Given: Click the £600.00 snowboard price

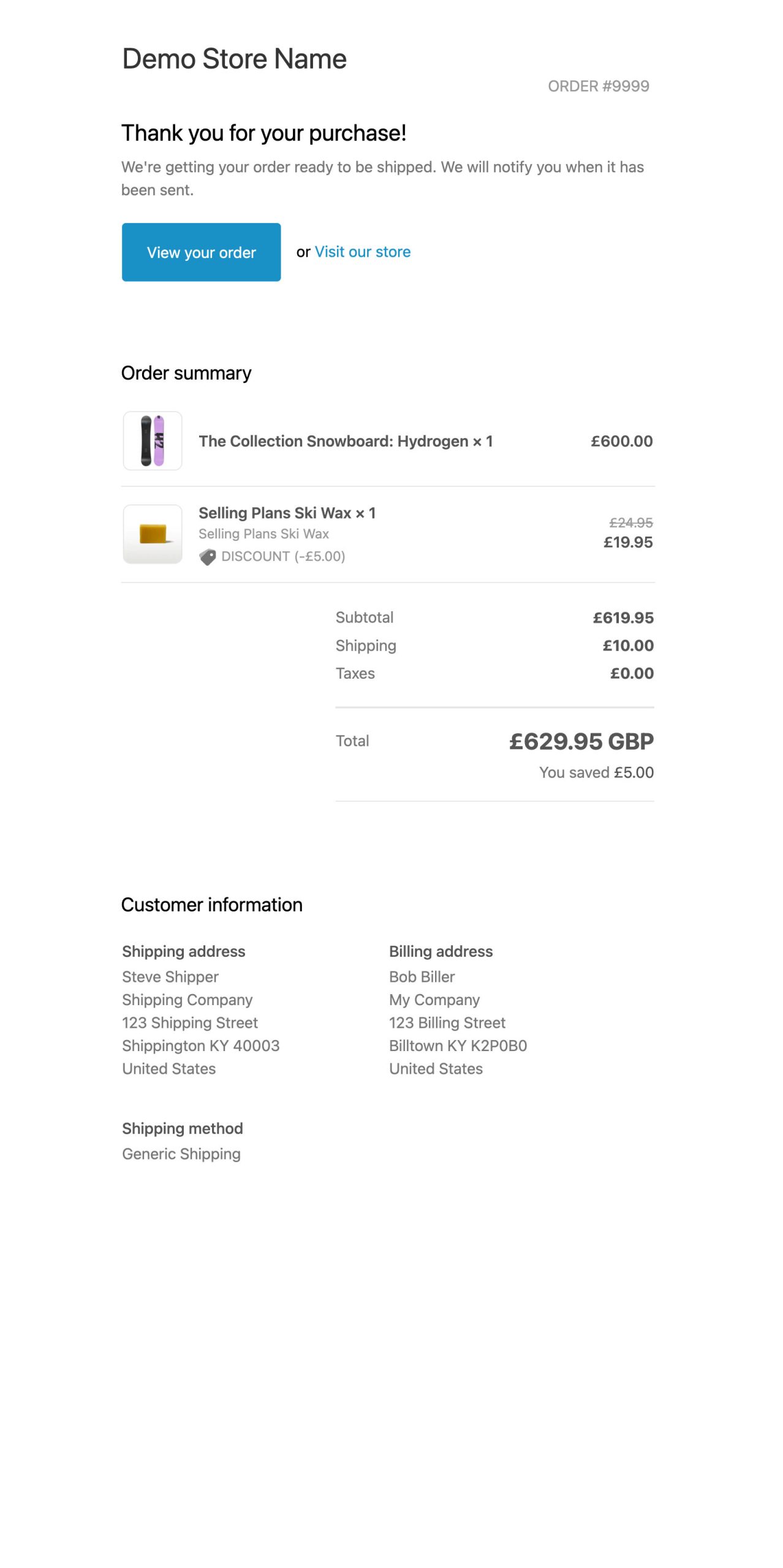Looking at the screenshot, I should [621, 441].
